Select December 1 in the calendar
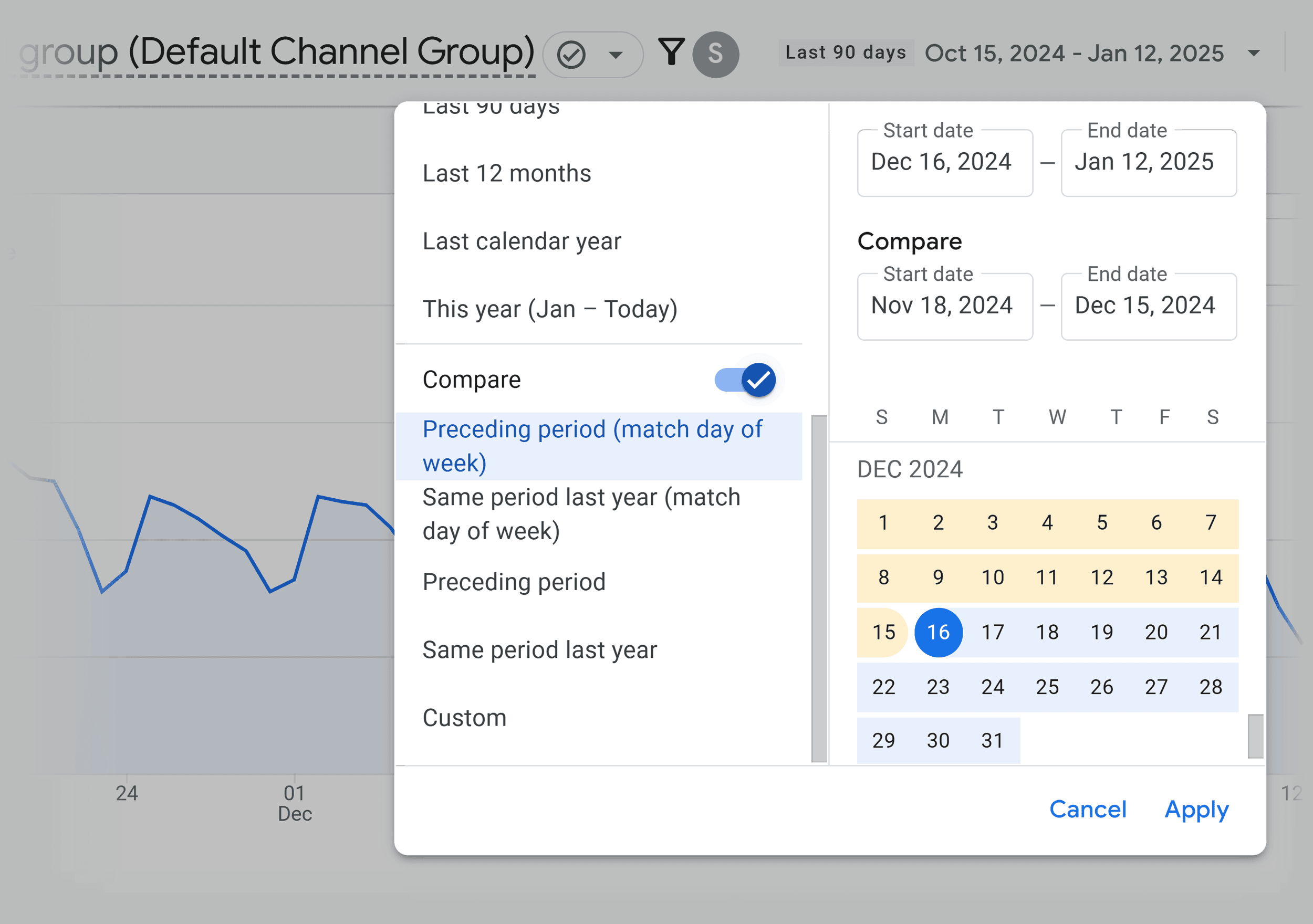 (883, 522)
